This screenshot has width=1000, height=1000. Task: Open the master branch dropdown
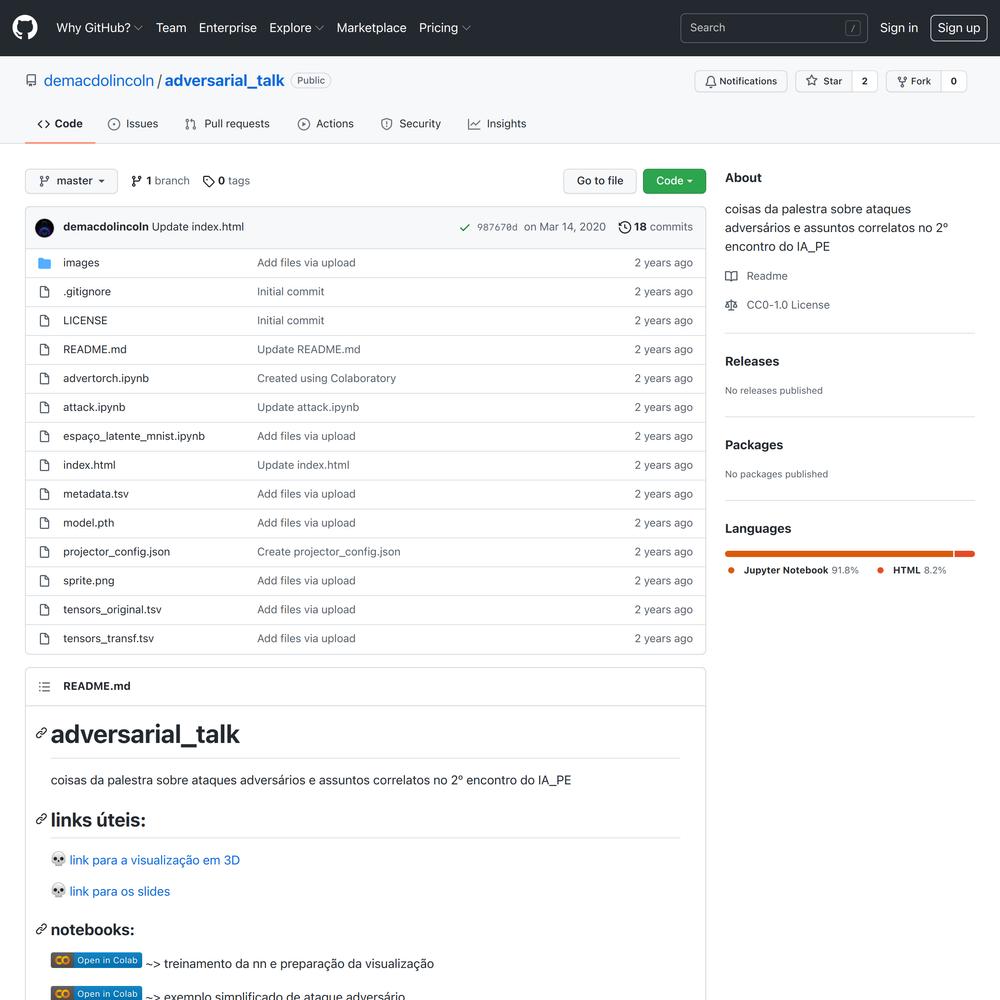point(71,181)
